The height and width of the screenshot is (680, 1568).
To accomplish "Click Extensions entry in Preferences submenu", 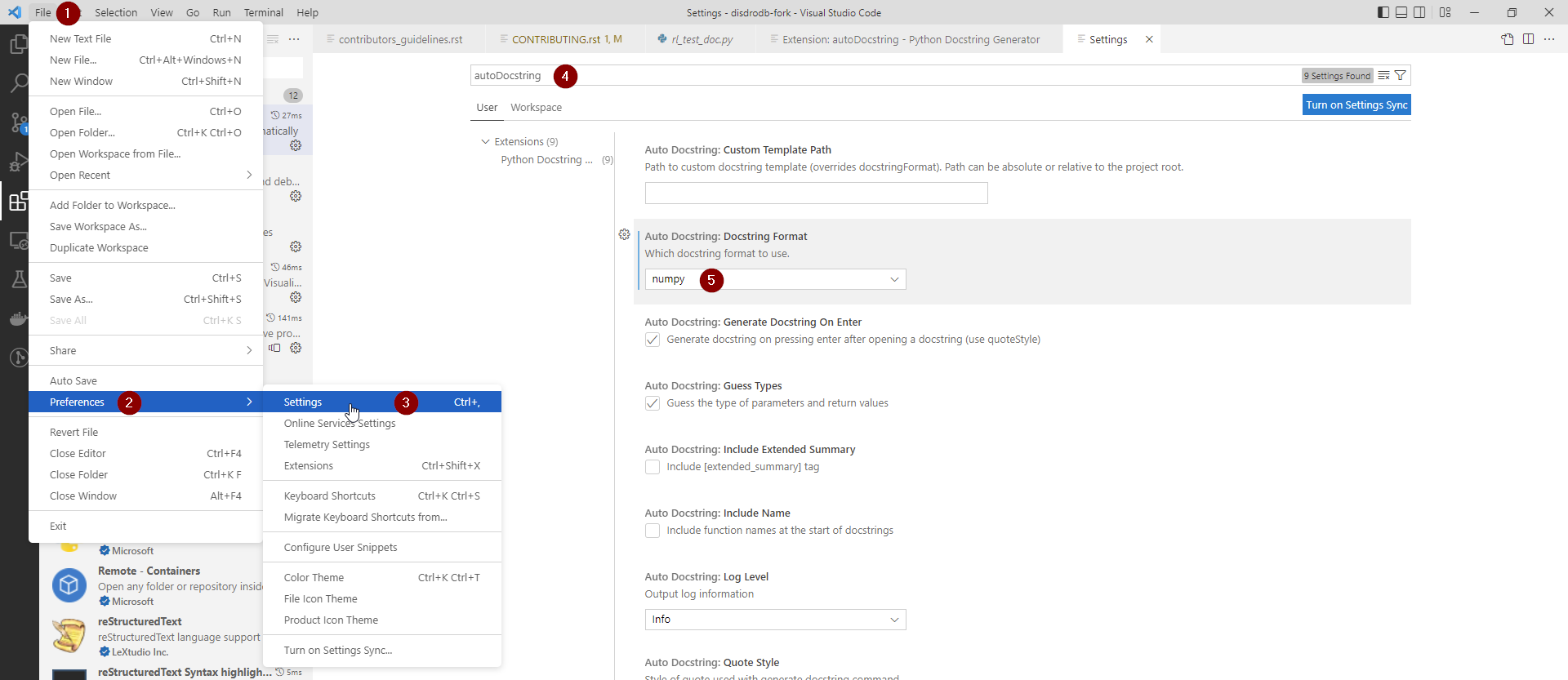I will point(382,466).
